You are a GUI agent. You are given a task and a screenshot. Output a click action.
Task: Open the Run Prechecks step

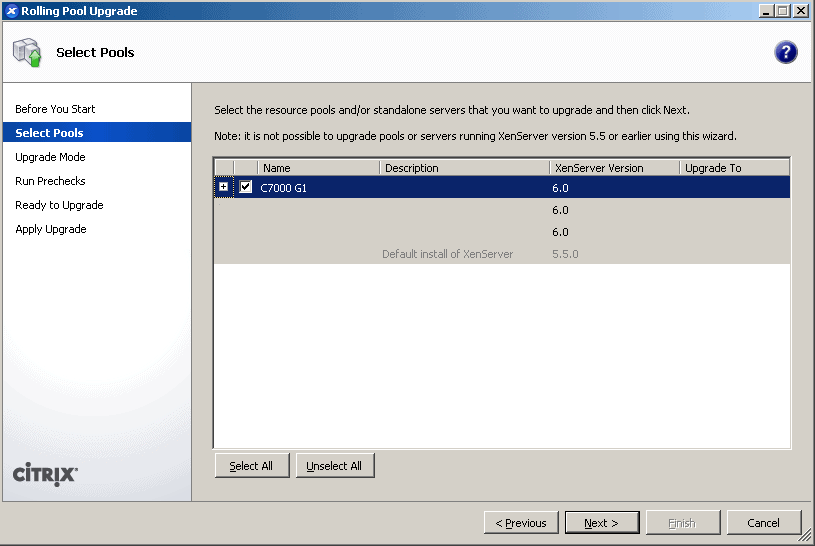click(50, 181)
